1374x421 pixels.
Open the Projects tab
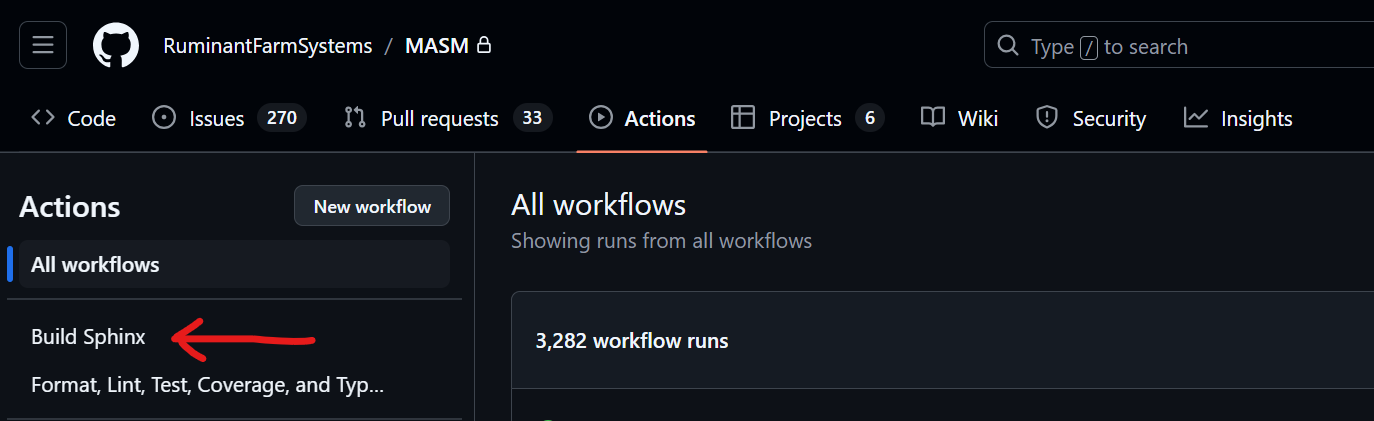click(807, 118)
